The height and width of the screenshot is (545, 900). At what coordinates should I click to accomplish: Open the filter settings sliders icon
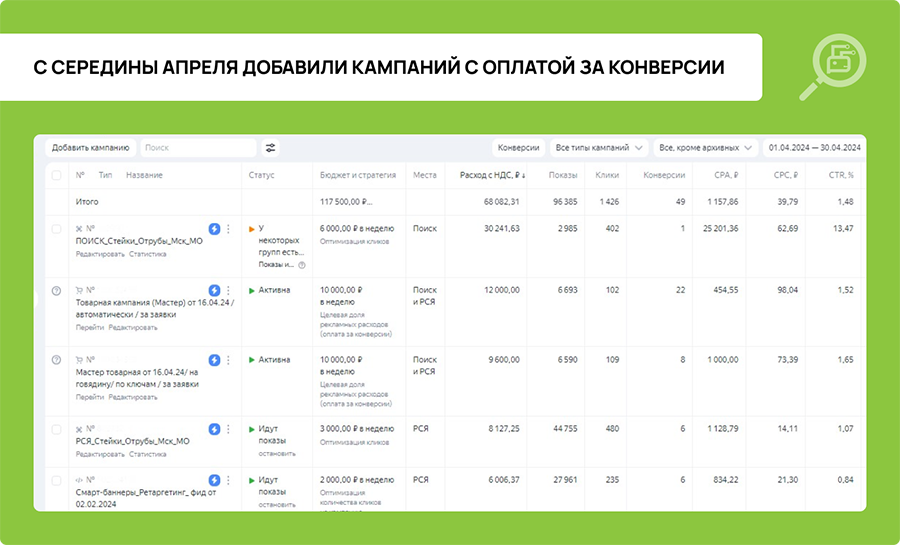(270, 148)
